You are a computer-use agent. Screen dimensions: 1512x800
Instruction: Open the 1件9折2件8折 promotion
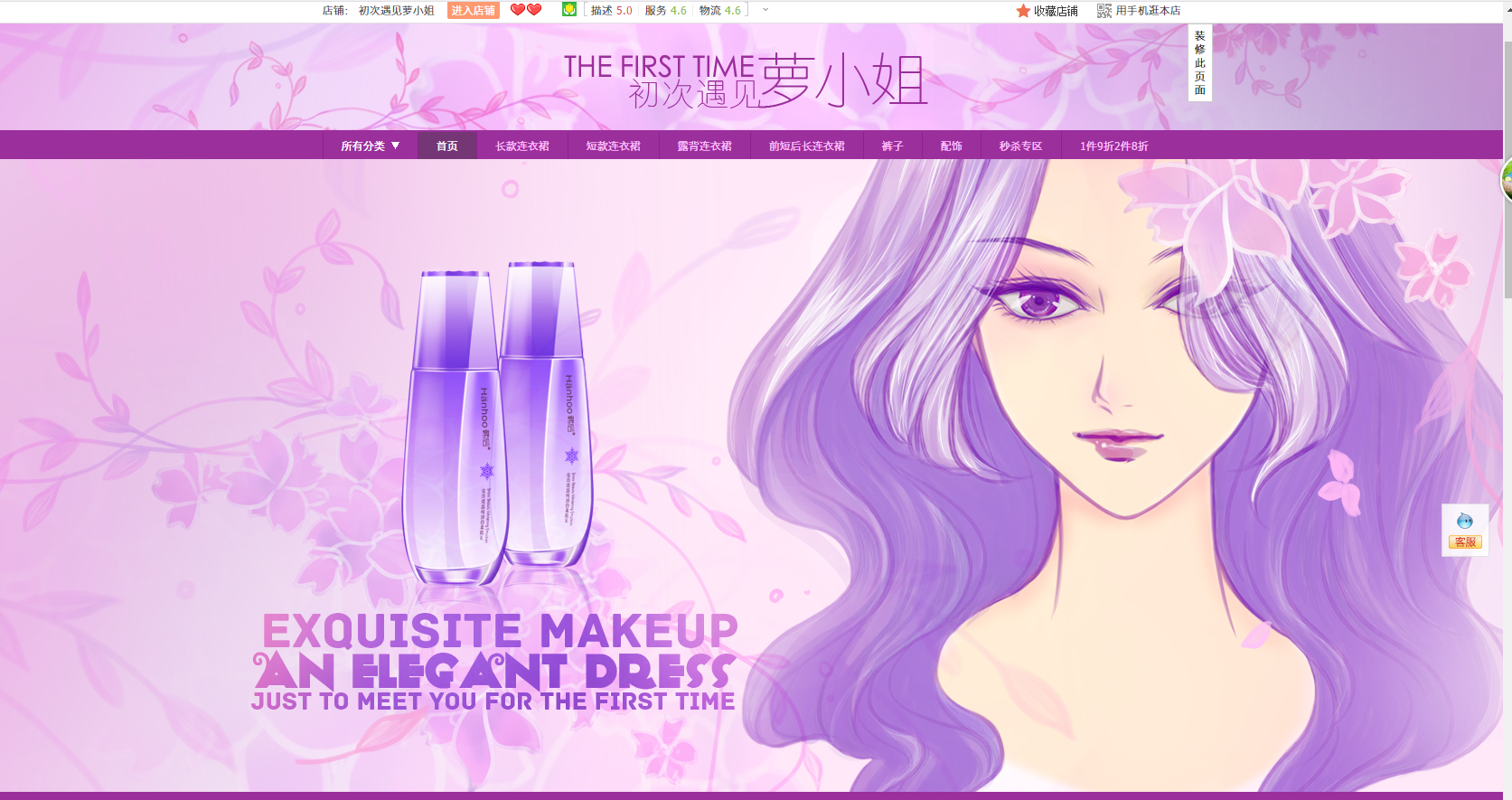(1114, 146)
